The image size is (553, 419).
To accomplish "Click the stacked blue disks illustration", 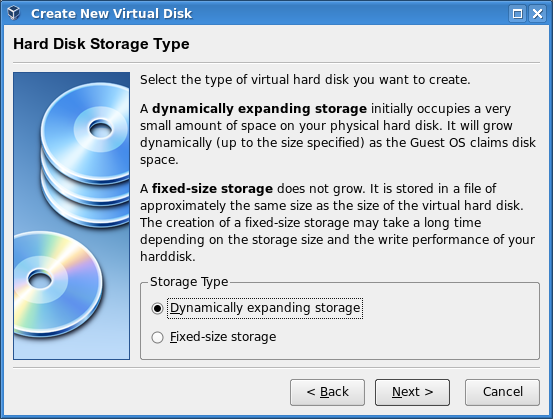I will pyautogui.click(x=85, y=155).
